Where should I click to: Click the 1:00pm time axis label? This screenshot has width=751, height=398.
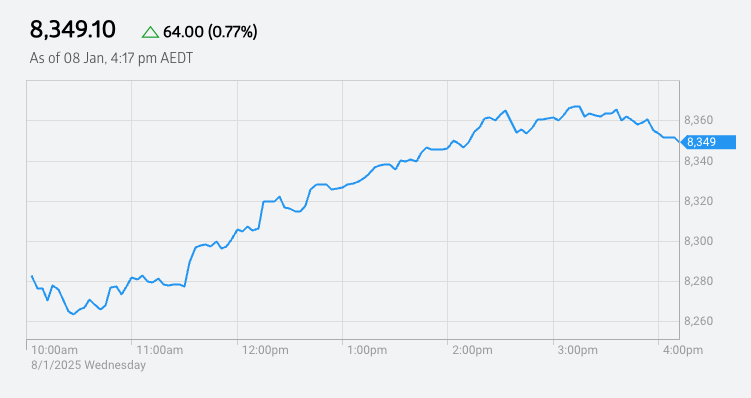click(x=367, y=350)
